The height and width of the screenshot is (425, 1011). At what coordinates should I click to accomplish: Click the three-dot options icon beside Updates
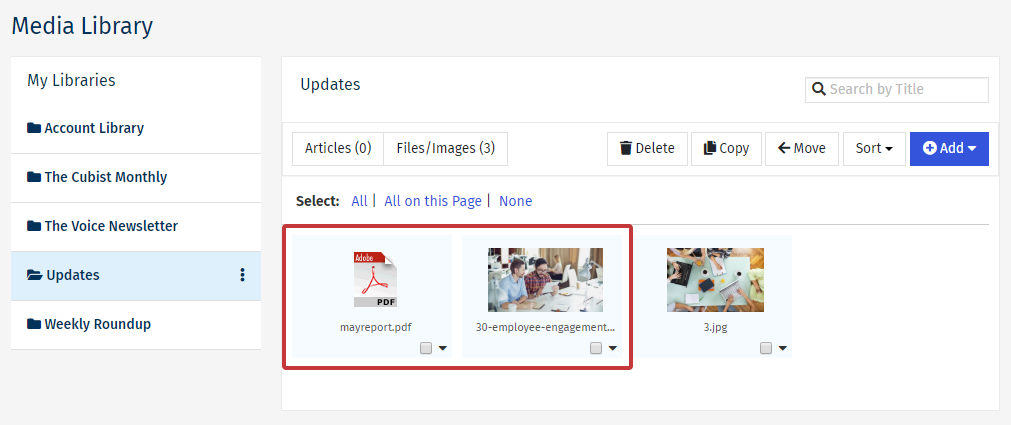pyautogui.click(x=242, y=276)
